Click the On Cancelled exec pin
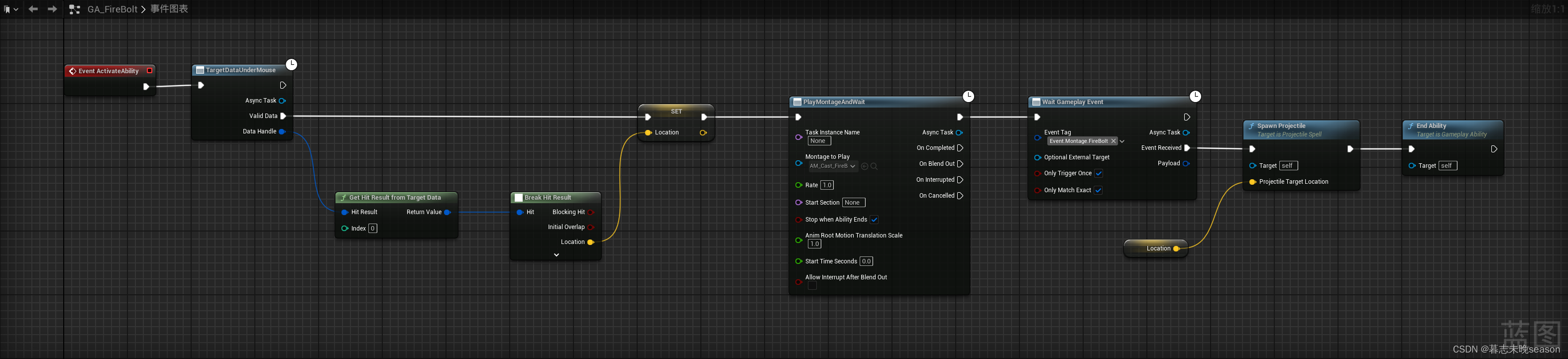 click(x=960, y=196)
